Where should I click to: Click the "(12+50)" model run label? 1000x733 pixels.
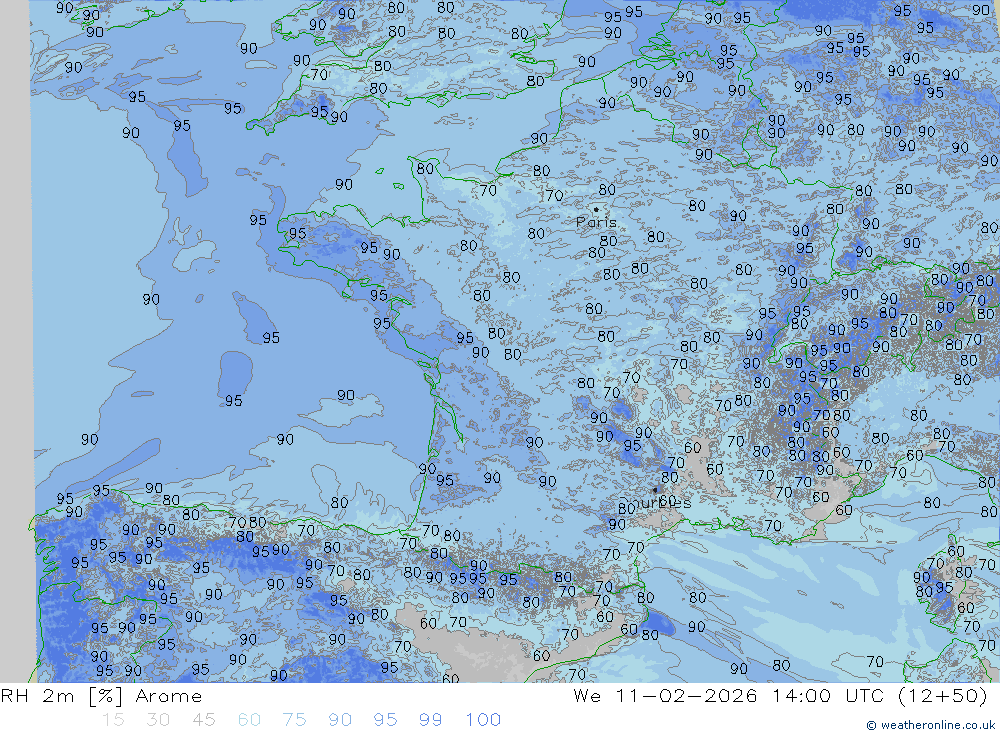(943, 696)
